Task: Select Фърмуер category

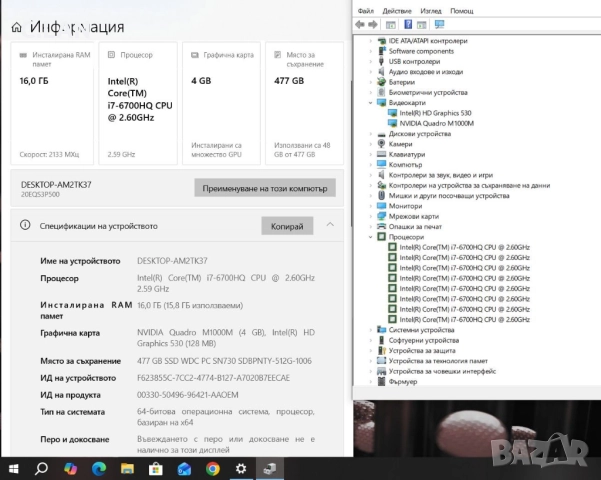Action: point(403,382)
